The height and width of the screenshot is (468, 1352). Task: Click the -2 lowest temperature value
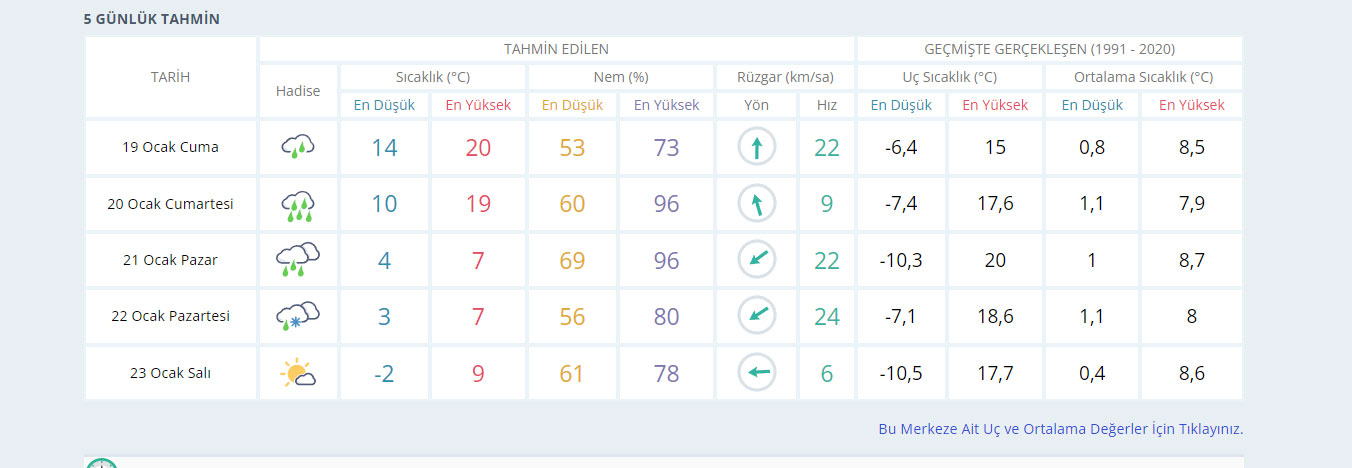coord(384,374)
